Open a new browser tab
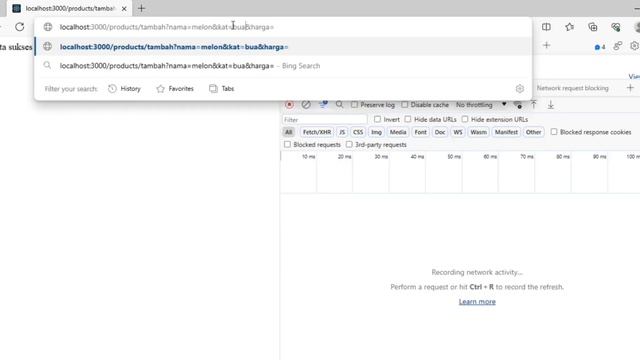640x360 pixels. coord(141,8)
